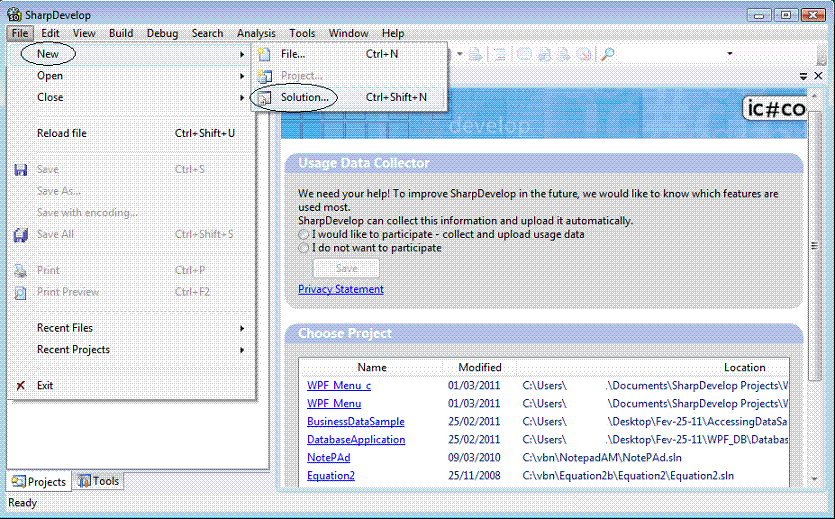Click the Location column header
835x519 pixels.
tap(653, 367)
